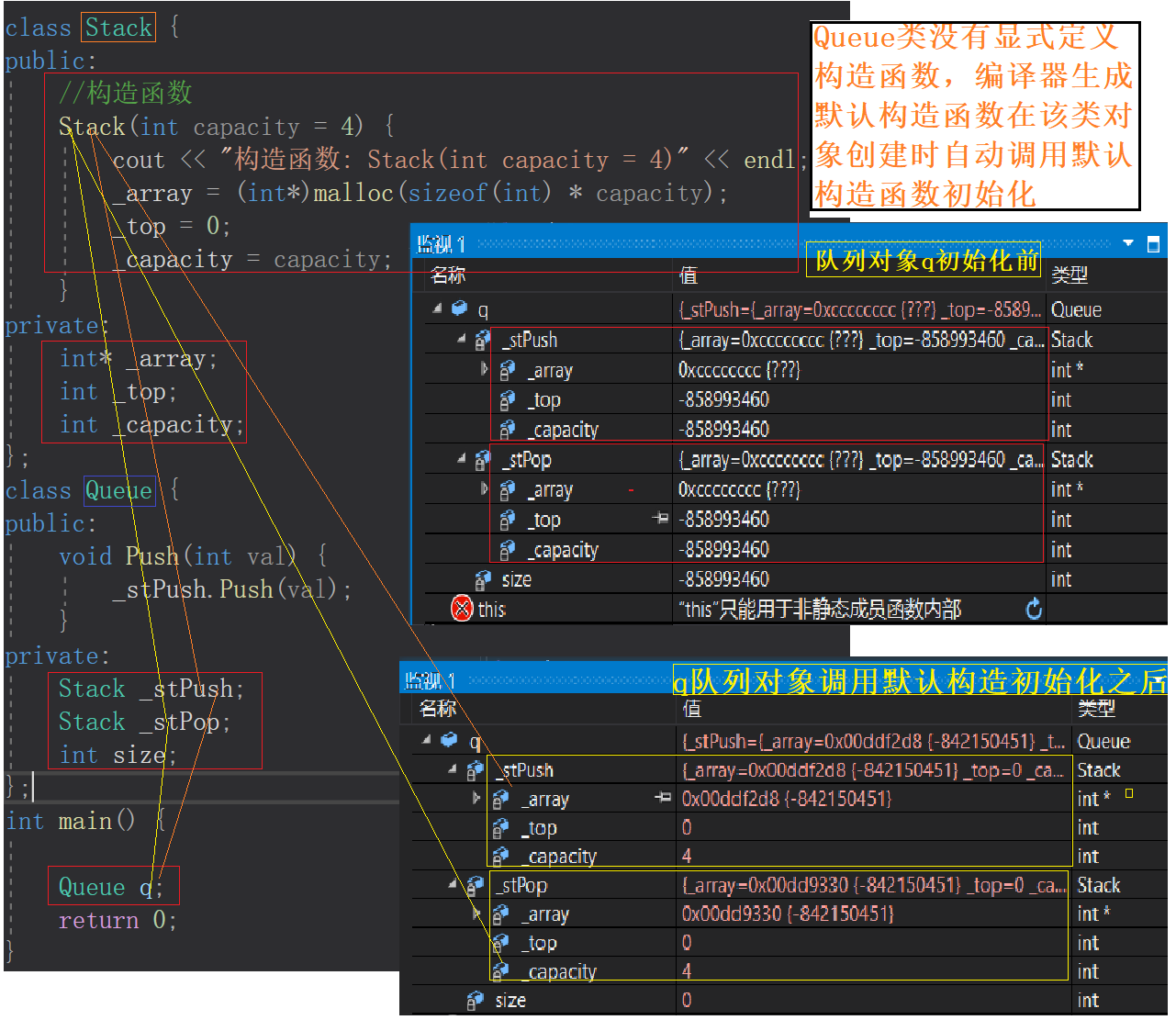Viewport: 1176px width, 1020px height.
Task: Click _capacity field icon under _stPush, upper watch
Action: tap(507, 429)
